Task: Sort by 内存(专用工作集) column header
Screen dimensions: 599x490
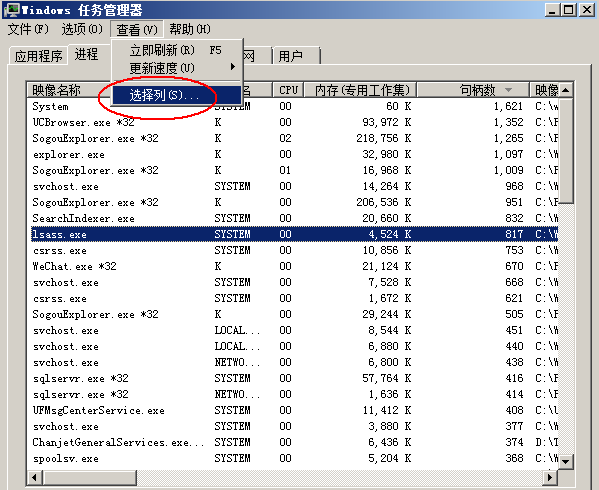Action: (360, 90)
